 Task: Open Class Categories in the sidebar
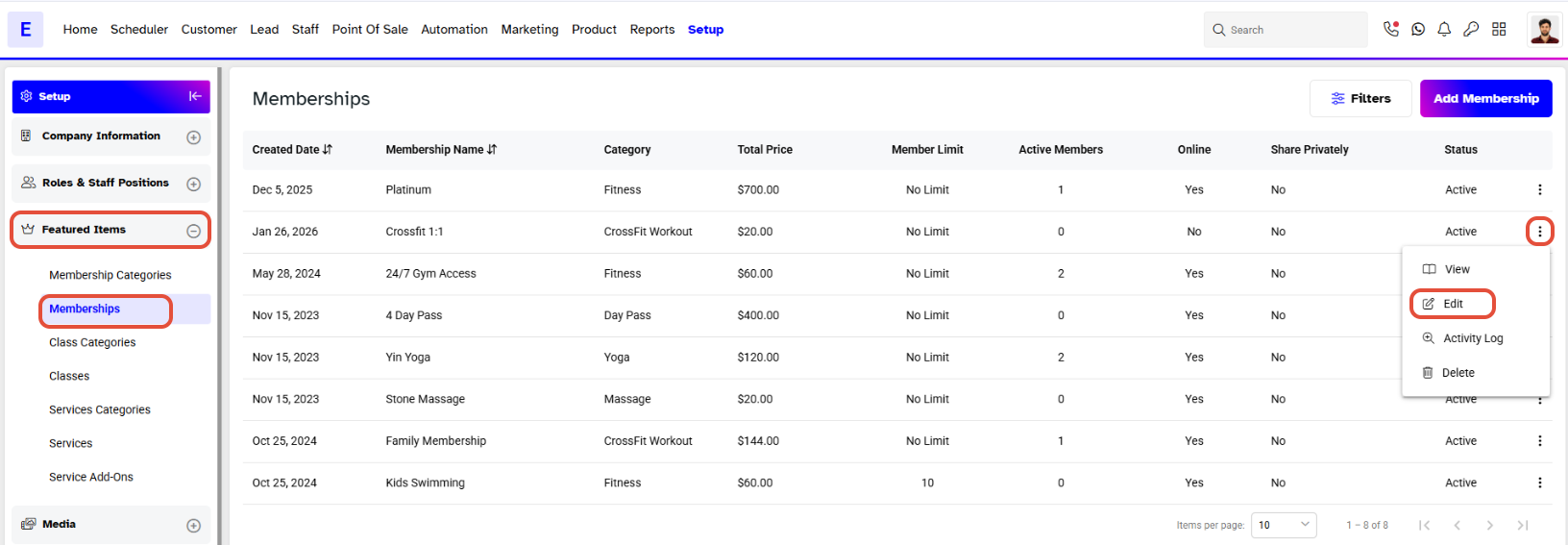[x=92, y=342]
